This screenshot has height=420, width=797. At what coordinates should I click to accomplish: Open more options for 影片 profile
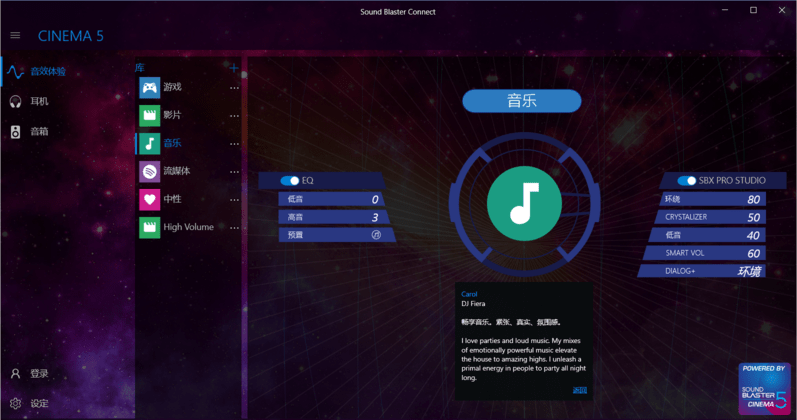tap(234, 116)
